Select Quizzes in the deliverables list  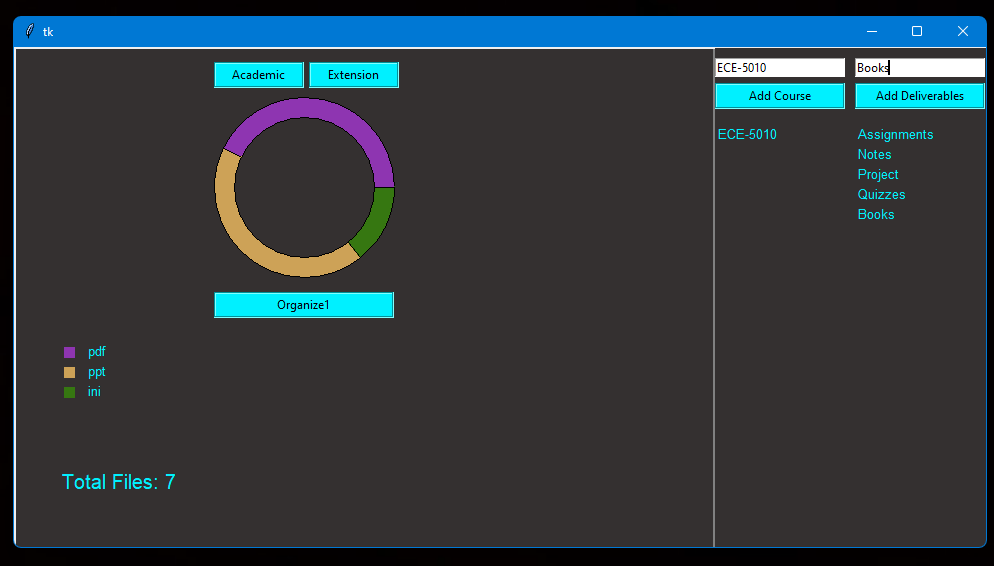881,195
